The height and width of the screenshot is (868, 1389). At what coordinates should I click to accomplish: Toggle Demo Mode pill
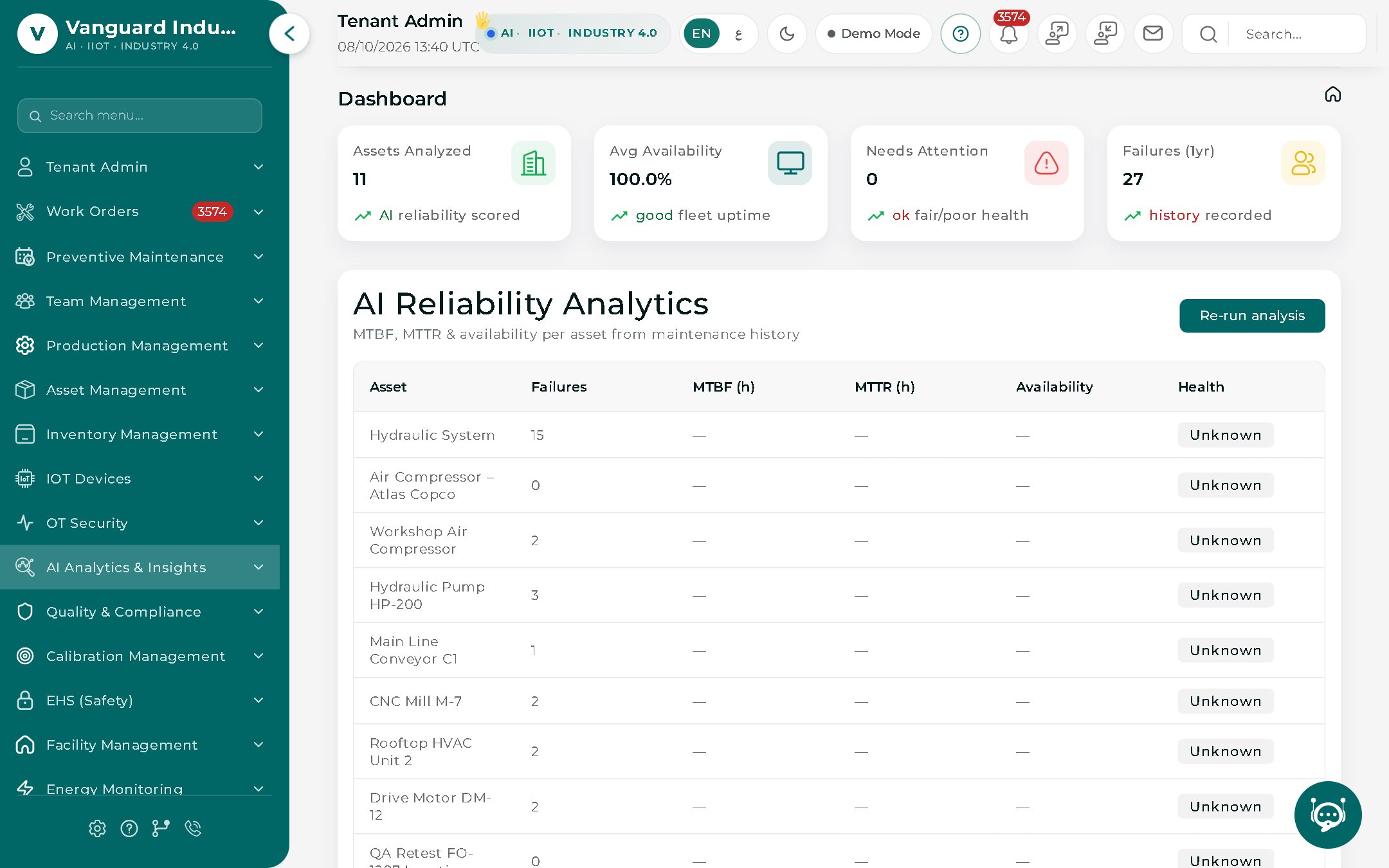click(x=873, y=33)
